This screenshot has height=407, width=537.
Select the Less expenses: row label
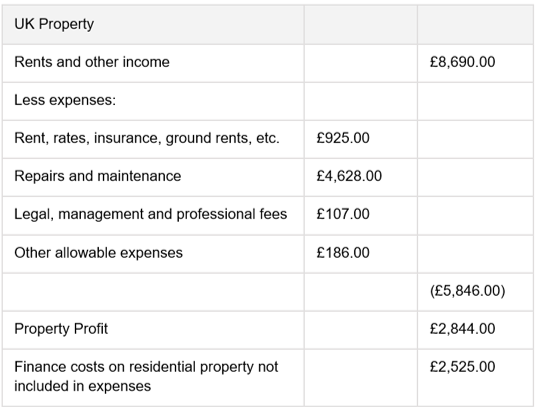click(65, 100)
